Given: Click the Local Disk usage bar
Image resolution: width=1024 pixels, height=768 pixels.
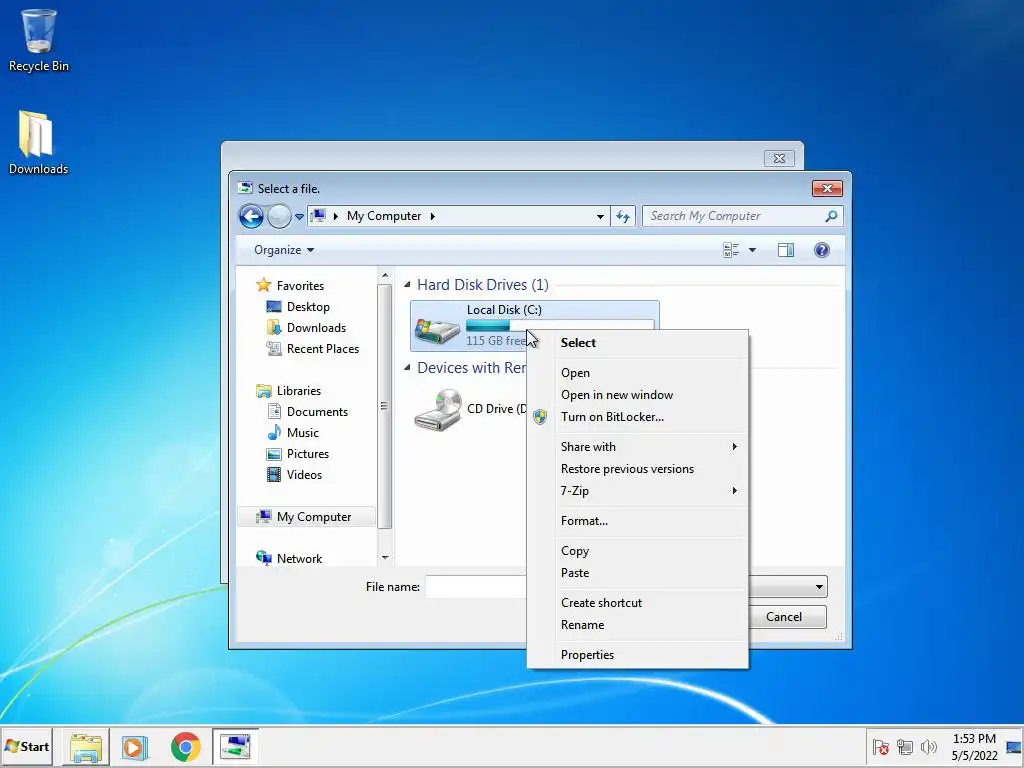Looking at the screenshot, I should click(560, 325).
